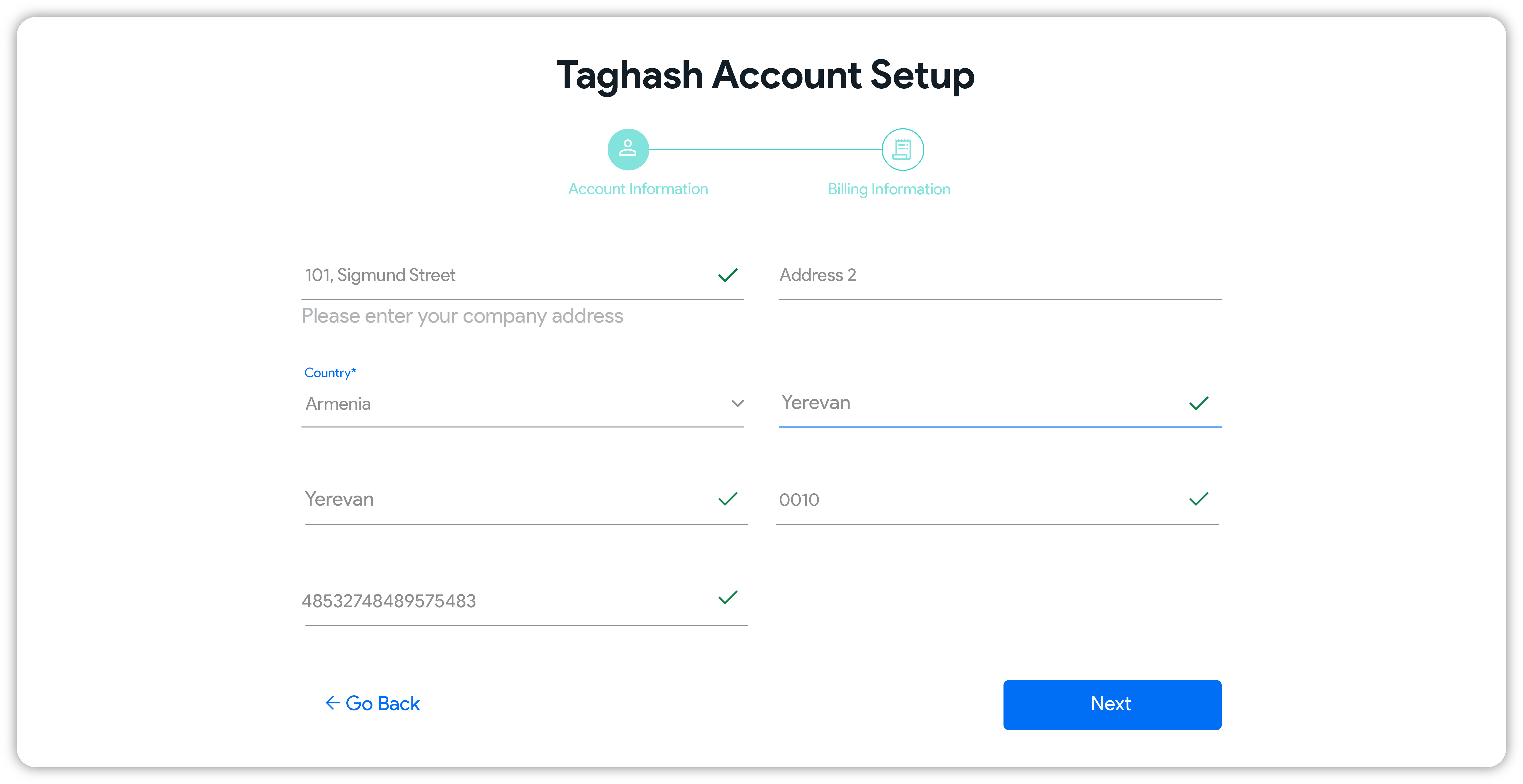Click the Account Information step circle icon

click(628, 149)
